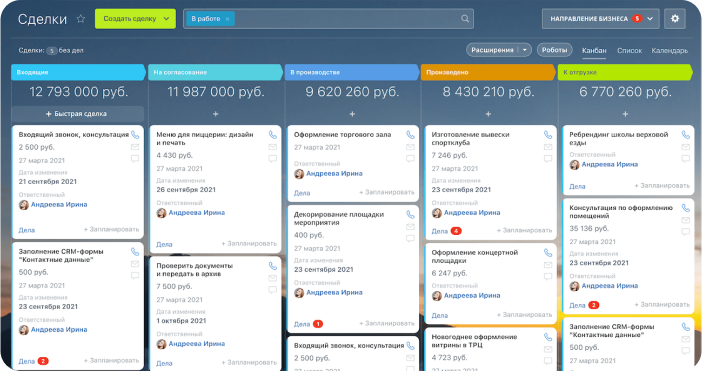Phone icon on 'Проверить документы' card

(x=272, y=266)
